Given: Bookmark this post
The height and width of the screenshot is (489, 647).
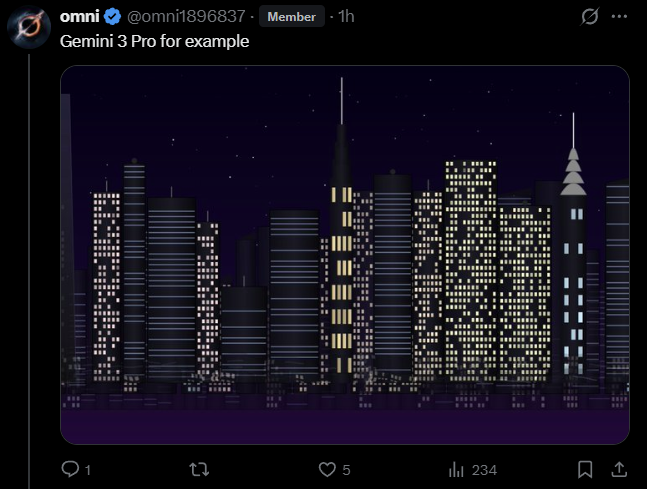Looking at the screenshot, I should click(585, 470).
